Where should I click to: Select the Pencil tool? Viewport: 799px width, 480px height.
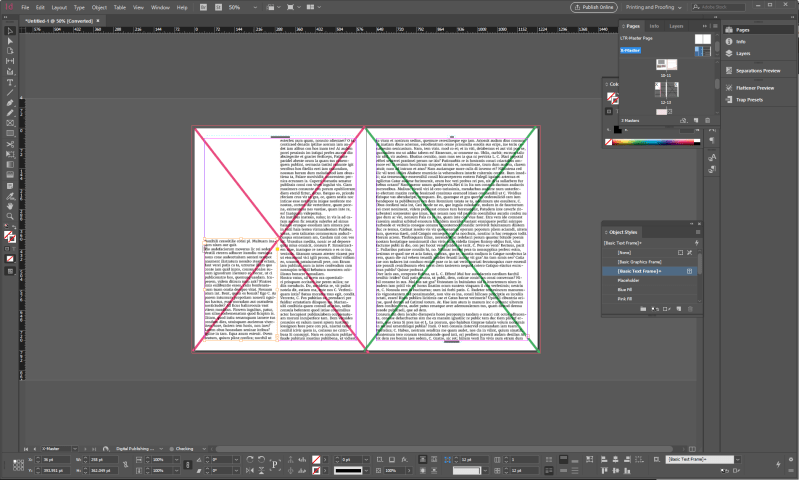click(x=10, y=113)
